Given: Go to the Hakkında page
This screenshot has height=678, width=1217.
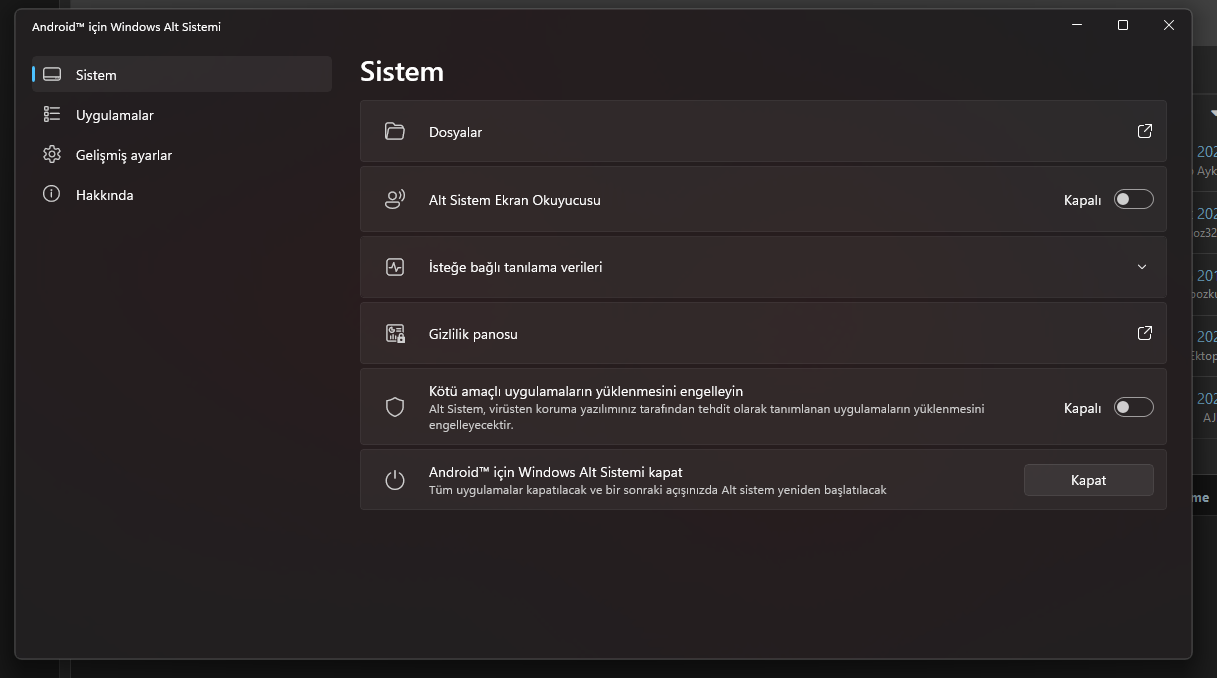Looking at the screenshot, I should click(x=105, y=195).
